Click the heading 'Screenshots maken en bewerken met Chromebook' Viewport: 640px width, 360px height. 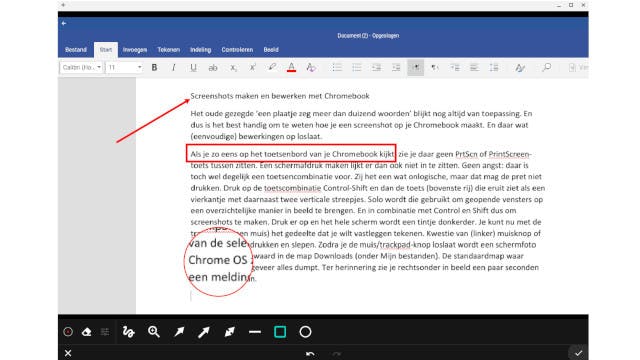pos(280,96)
